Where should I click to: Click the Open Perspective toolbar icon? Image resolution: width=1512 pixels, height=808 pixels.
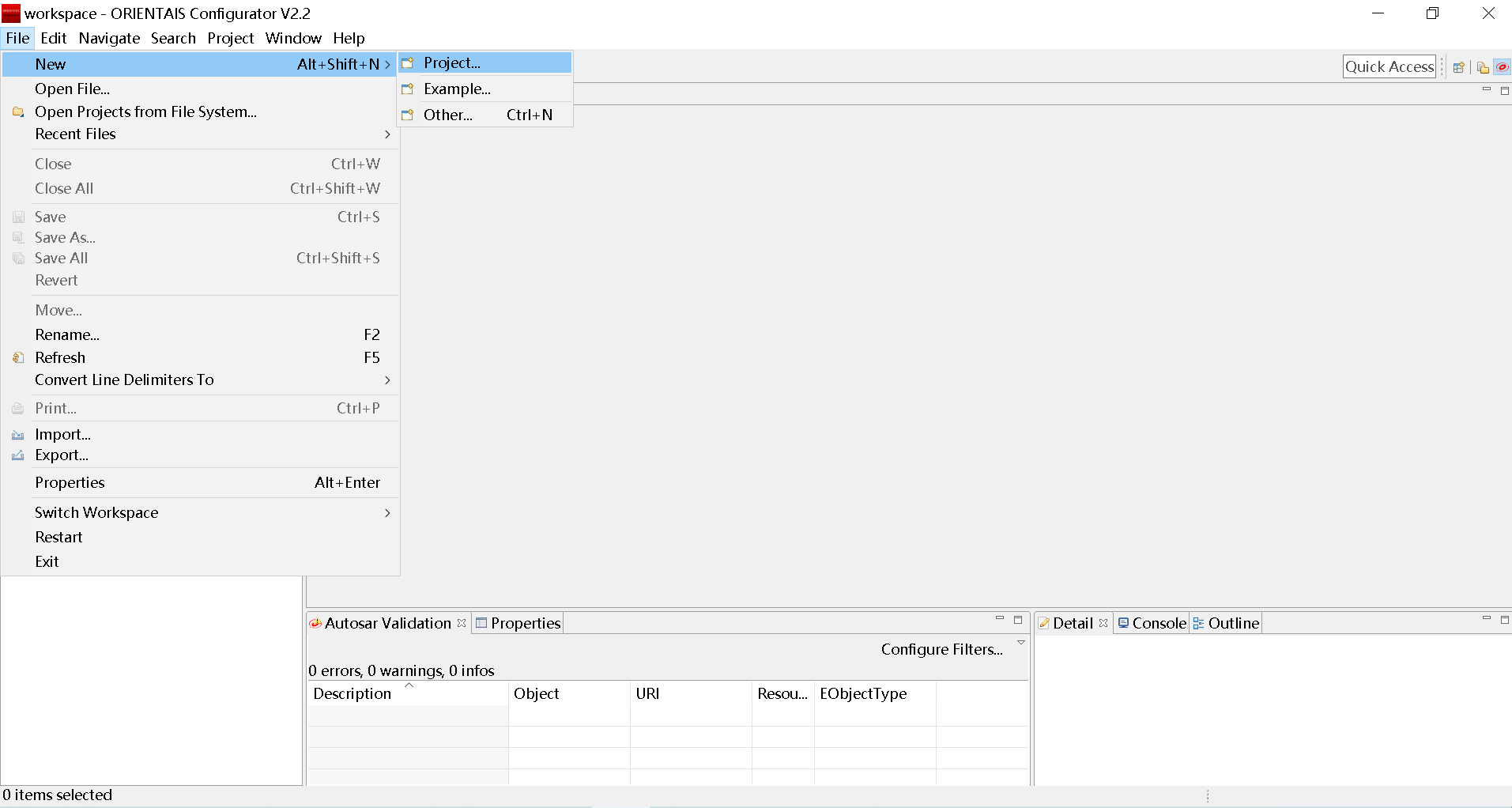coord(1459,67)
